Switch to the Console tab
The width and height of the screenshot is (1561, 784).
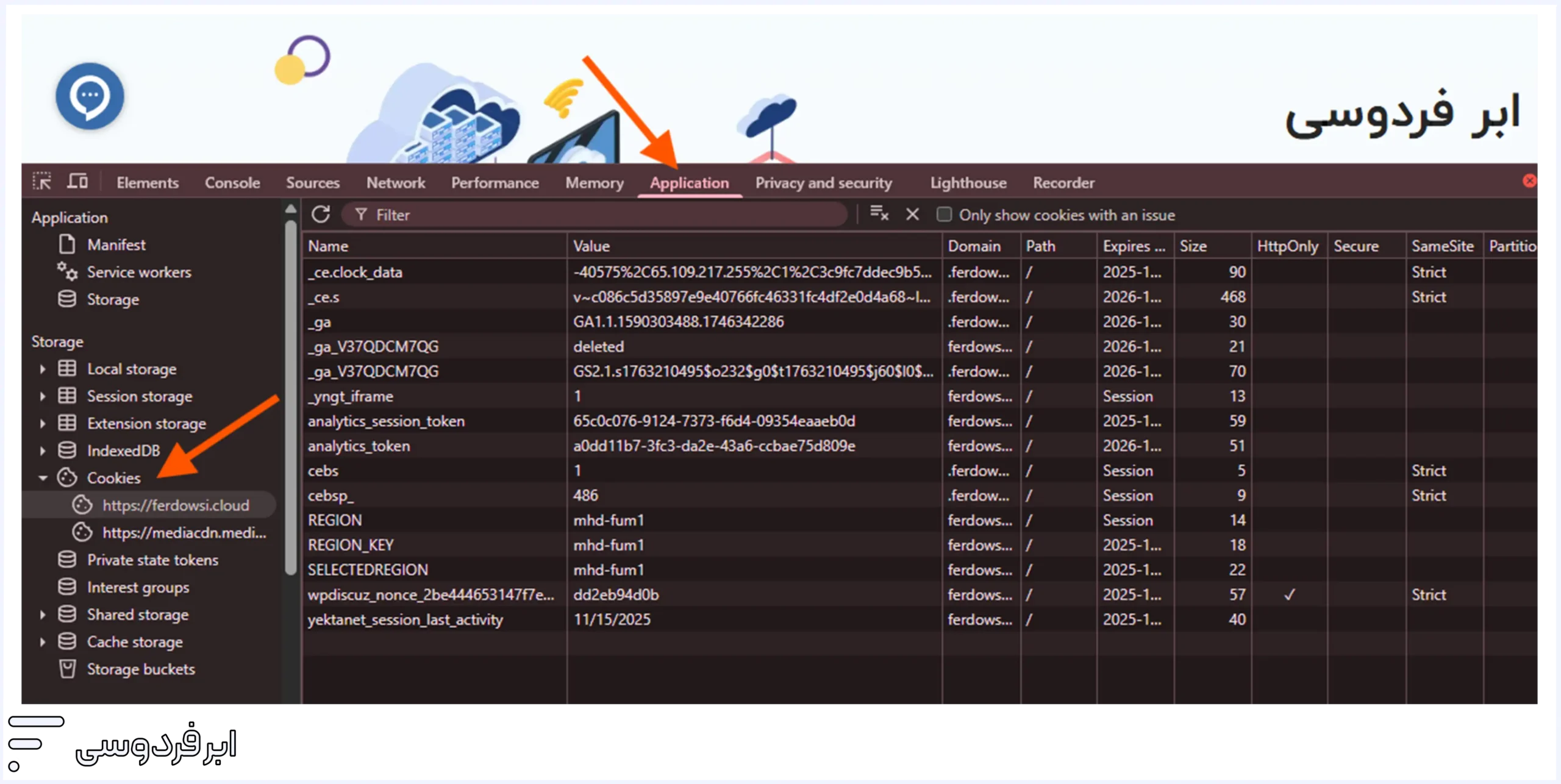pyautogui.click(x=232, y=183)
